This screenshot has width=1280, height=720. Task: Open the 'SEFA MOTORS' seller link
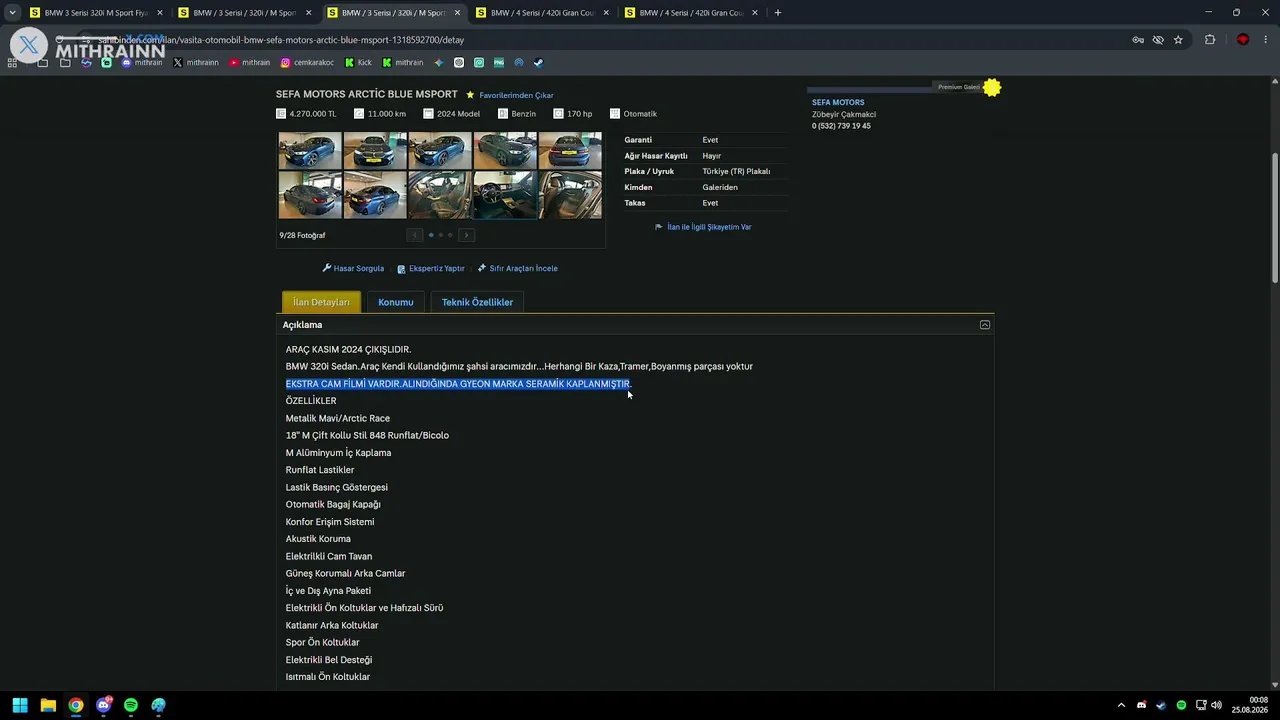[838, 102]
